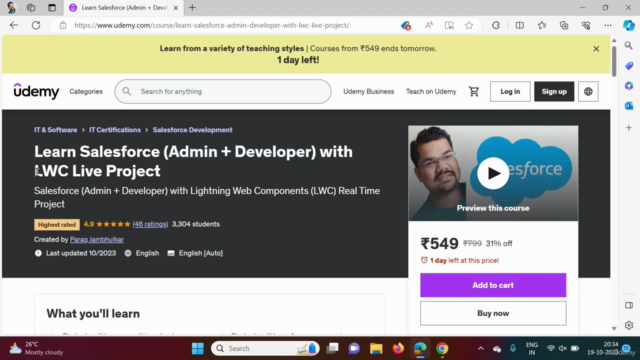Open Google Chrome from taskbar
This screenshot has width=640, height=360.
click(442, 348)
